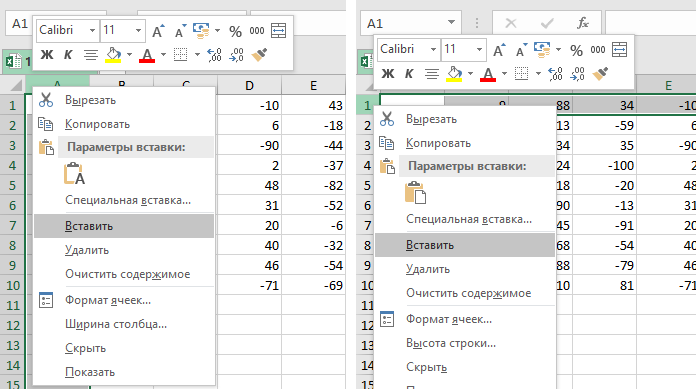The width and height of the screenshot is (696, 389).
Task: Open Специальная вставка... in left context menu
Action: pos(128,200)
